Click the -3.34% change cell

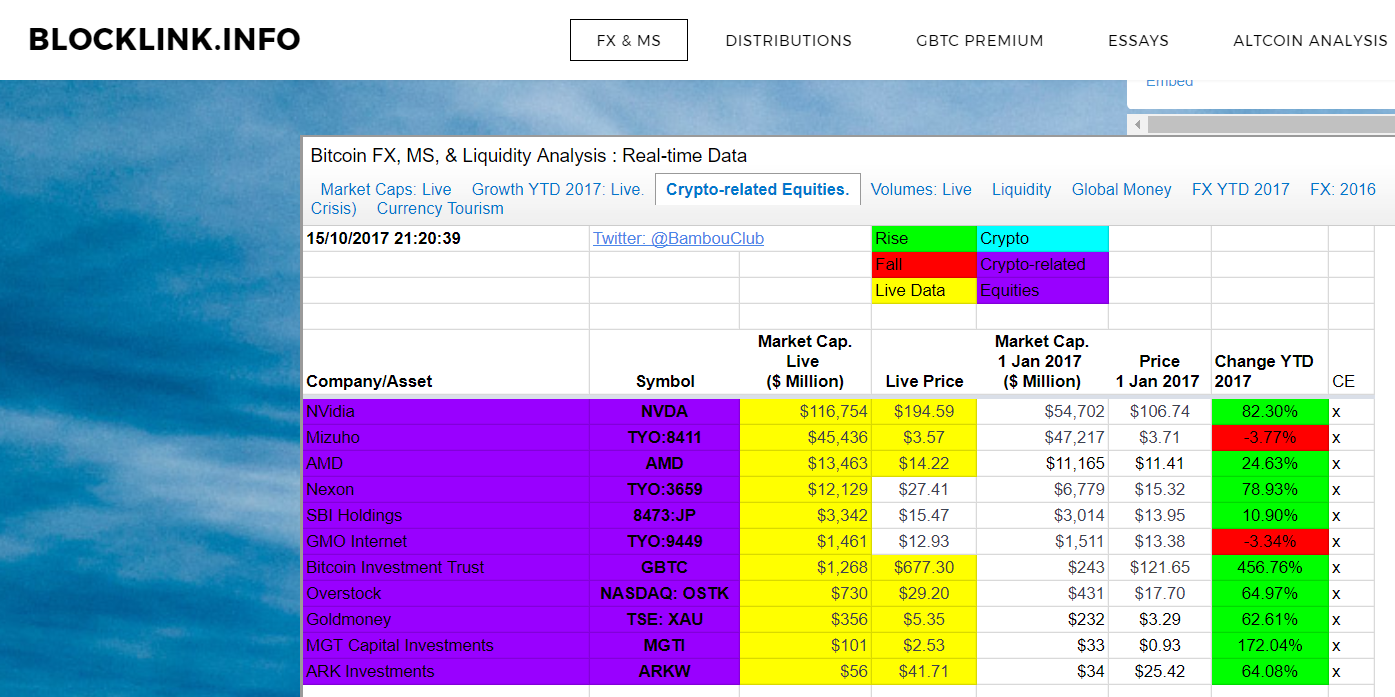click(1270, 541)
